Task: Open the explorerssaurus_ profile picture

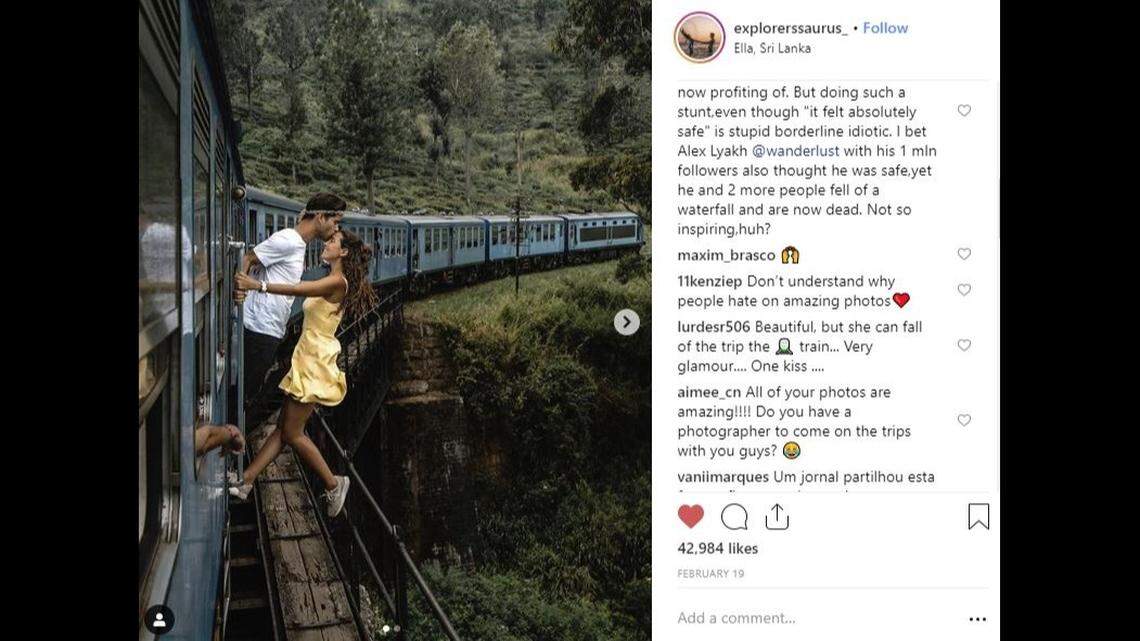Action: 699,37
